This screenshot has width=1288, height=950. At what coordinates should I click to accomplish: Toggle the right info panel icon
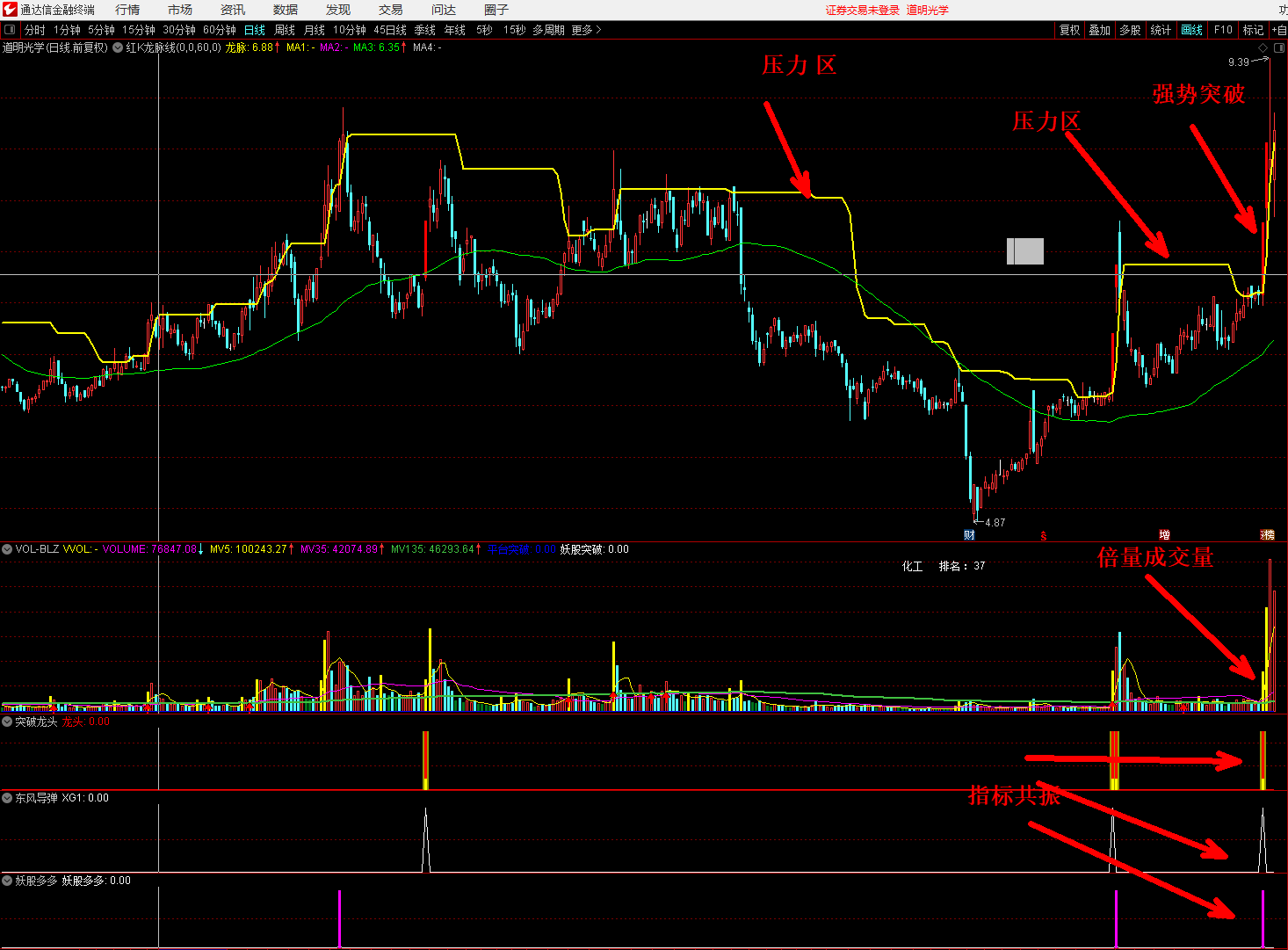pyautogui.click(x=1278, y=47)
